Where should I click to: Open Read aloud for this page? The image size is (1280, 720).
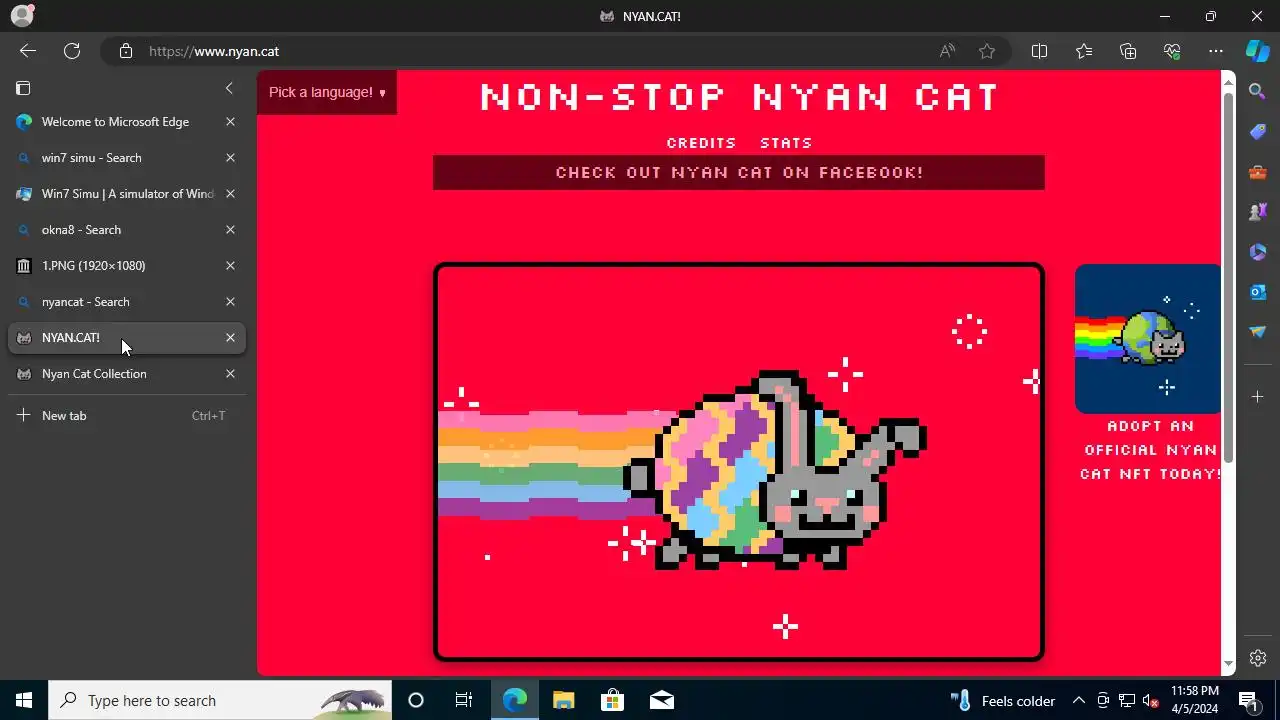pos(947,51)
